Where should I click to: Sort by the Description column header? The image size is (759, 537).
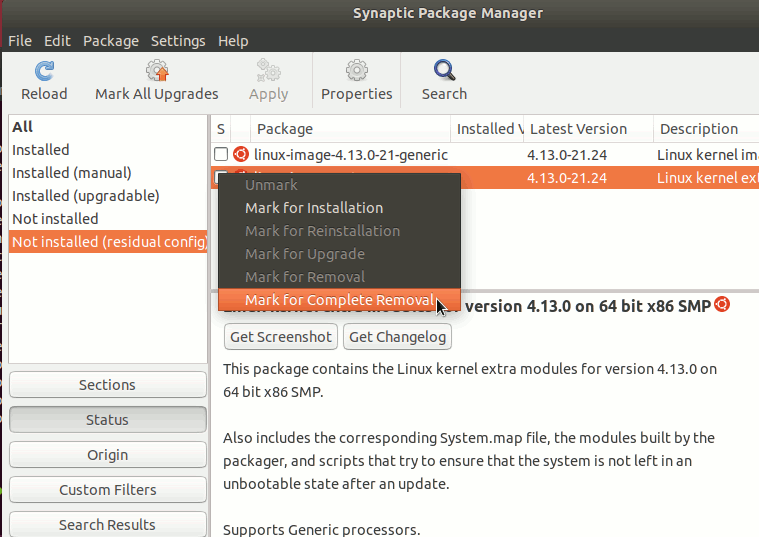point(706,129)
